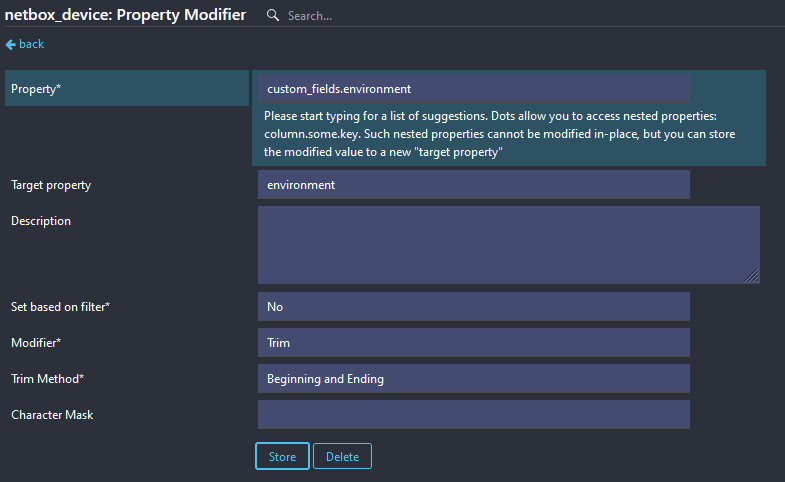Viewport: 785px width, 482px height.
Task: Click the Trim Method* label
Action: tap(48, 379)
